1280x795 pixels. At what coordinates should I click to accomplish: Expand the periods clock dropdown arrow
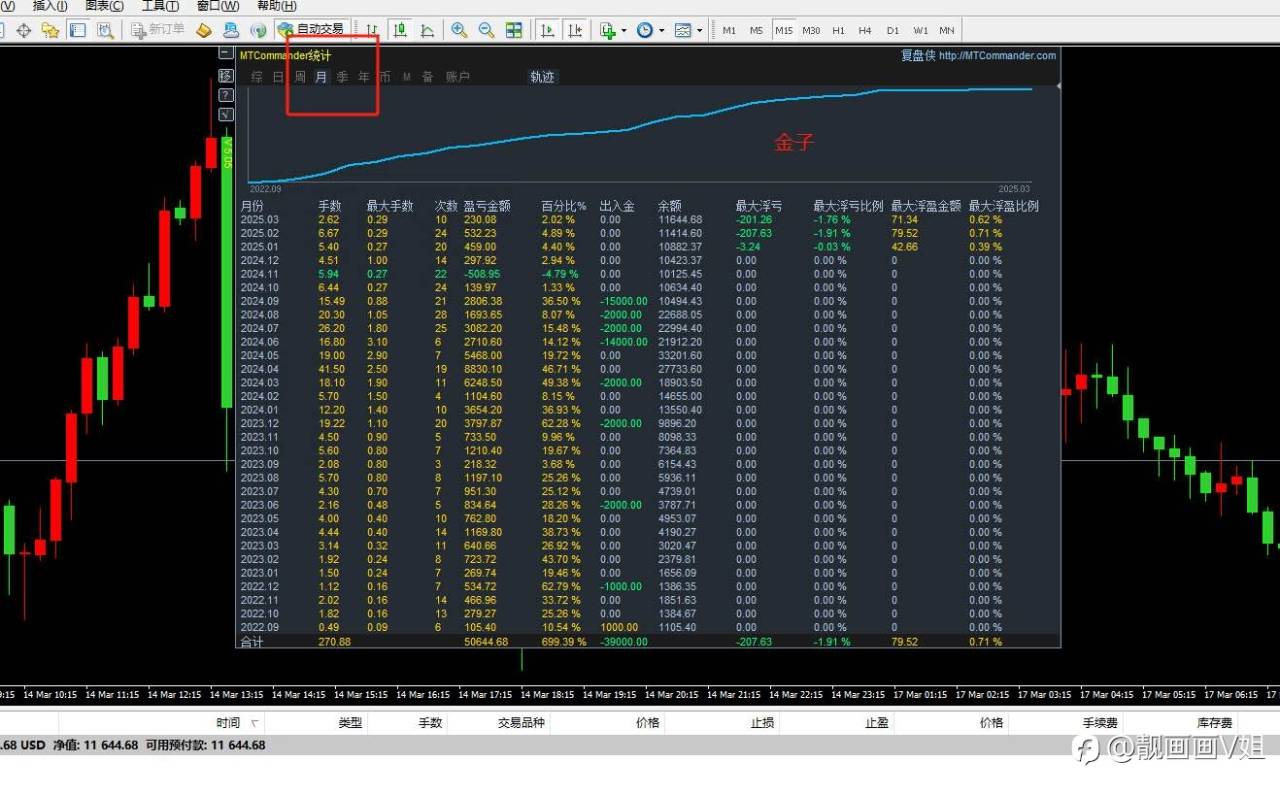[661, 30]
